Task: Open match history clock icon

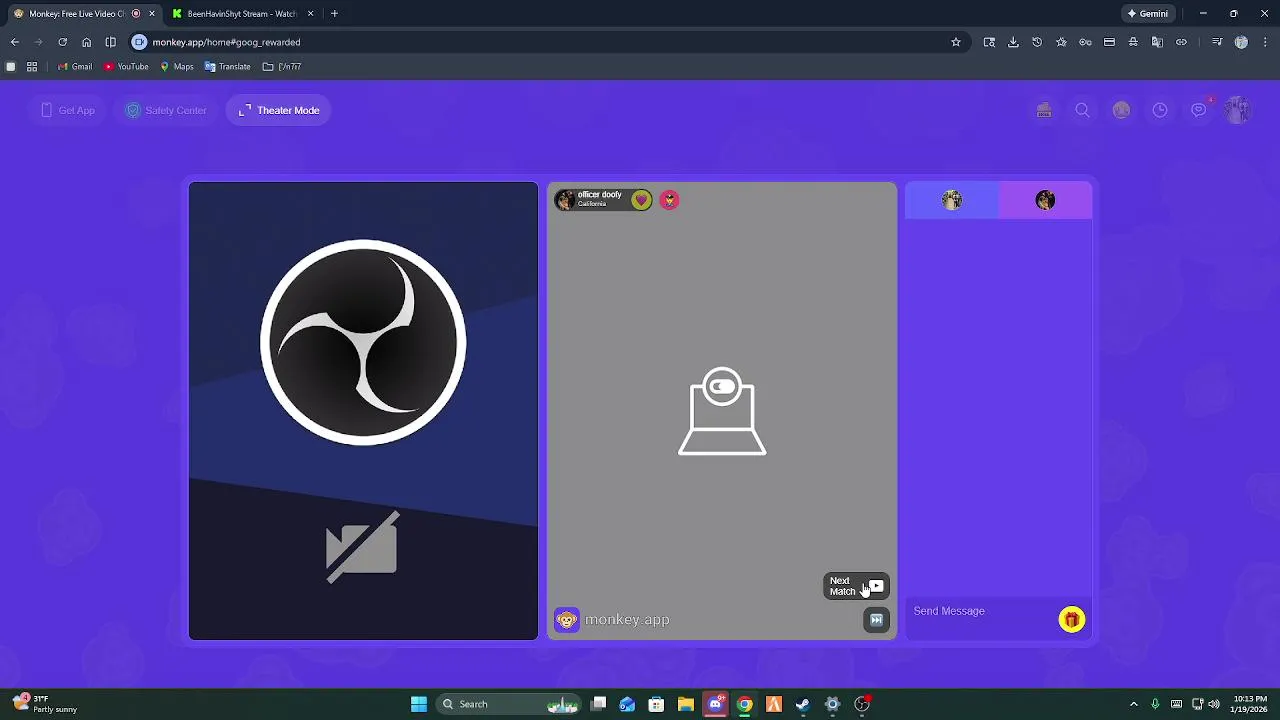Action: 1160,110
